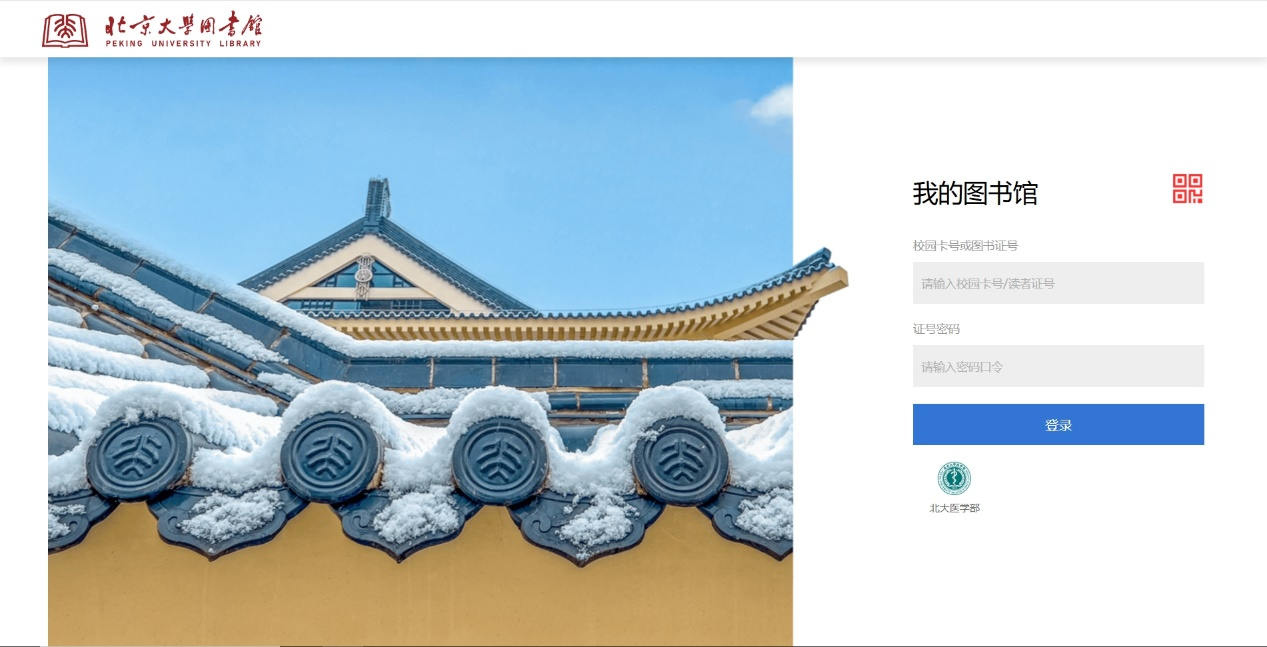Screen dimensions: 1267x647
Task: Click the rightmost round roof tile emblem
Action: coord(681,461)
